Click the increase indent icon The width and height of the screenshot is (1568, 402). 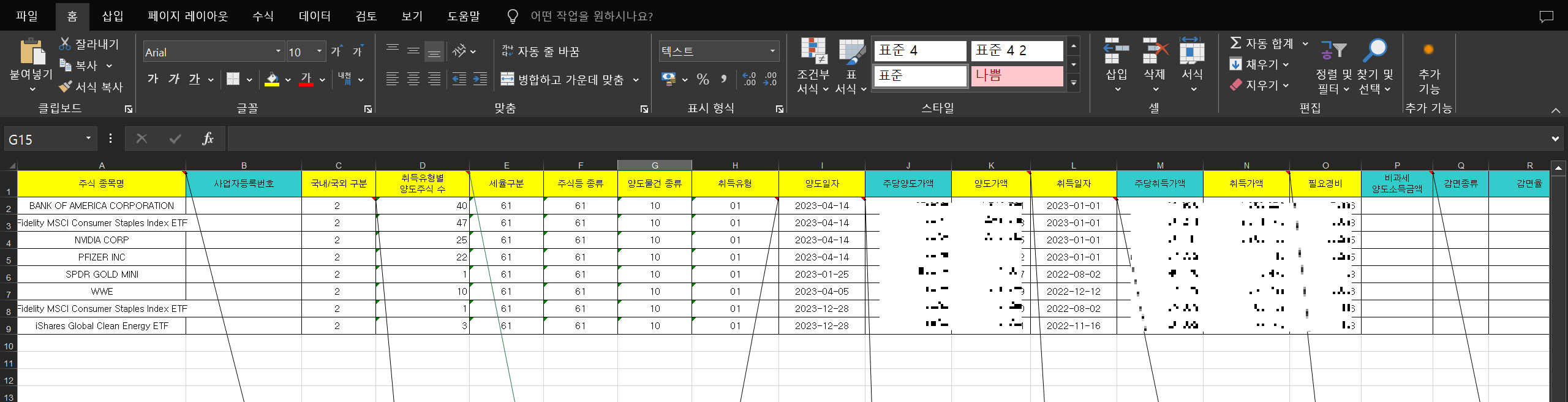point(480,79)
